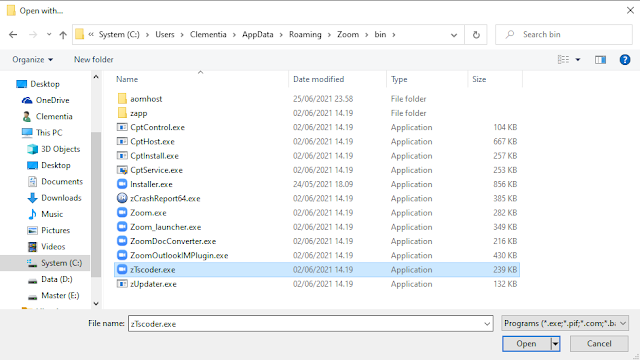Click the 282 KB size of Zoom.exe
Image resolution: width=640 pixels, height=360 pixels.
pyautogui.click(x=505, y=213)
